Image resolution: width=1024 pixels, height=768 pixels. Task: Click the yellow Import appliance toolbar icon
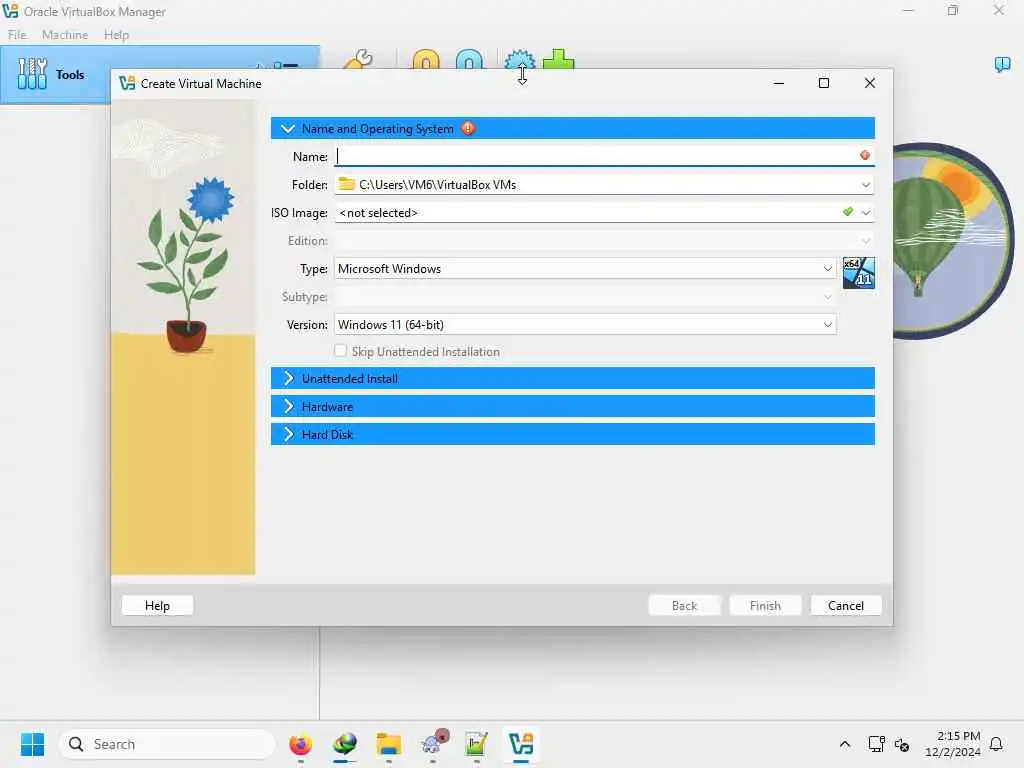[426, 59]
